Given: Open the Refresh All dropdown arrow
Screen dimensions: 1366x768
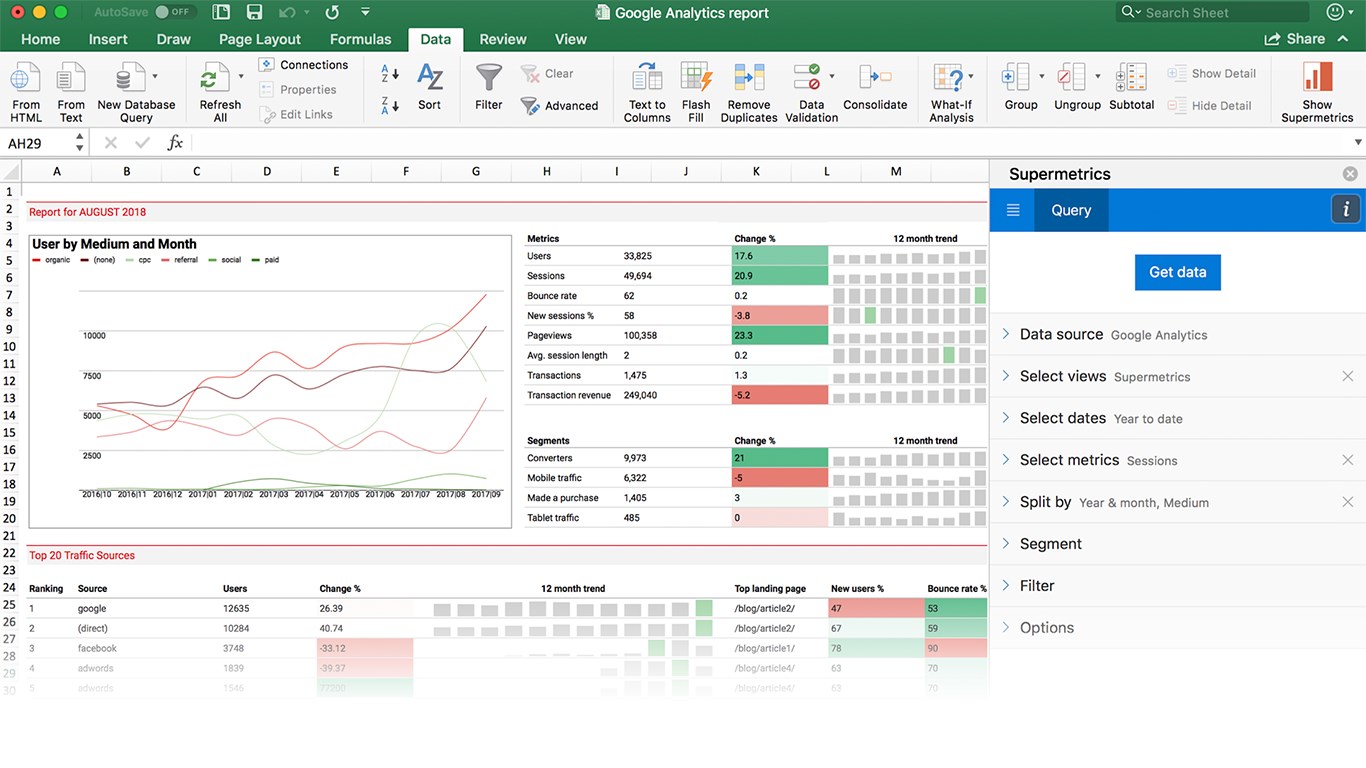Looking at the screenshot, I should pyautogui.click(x=241, y=76).
